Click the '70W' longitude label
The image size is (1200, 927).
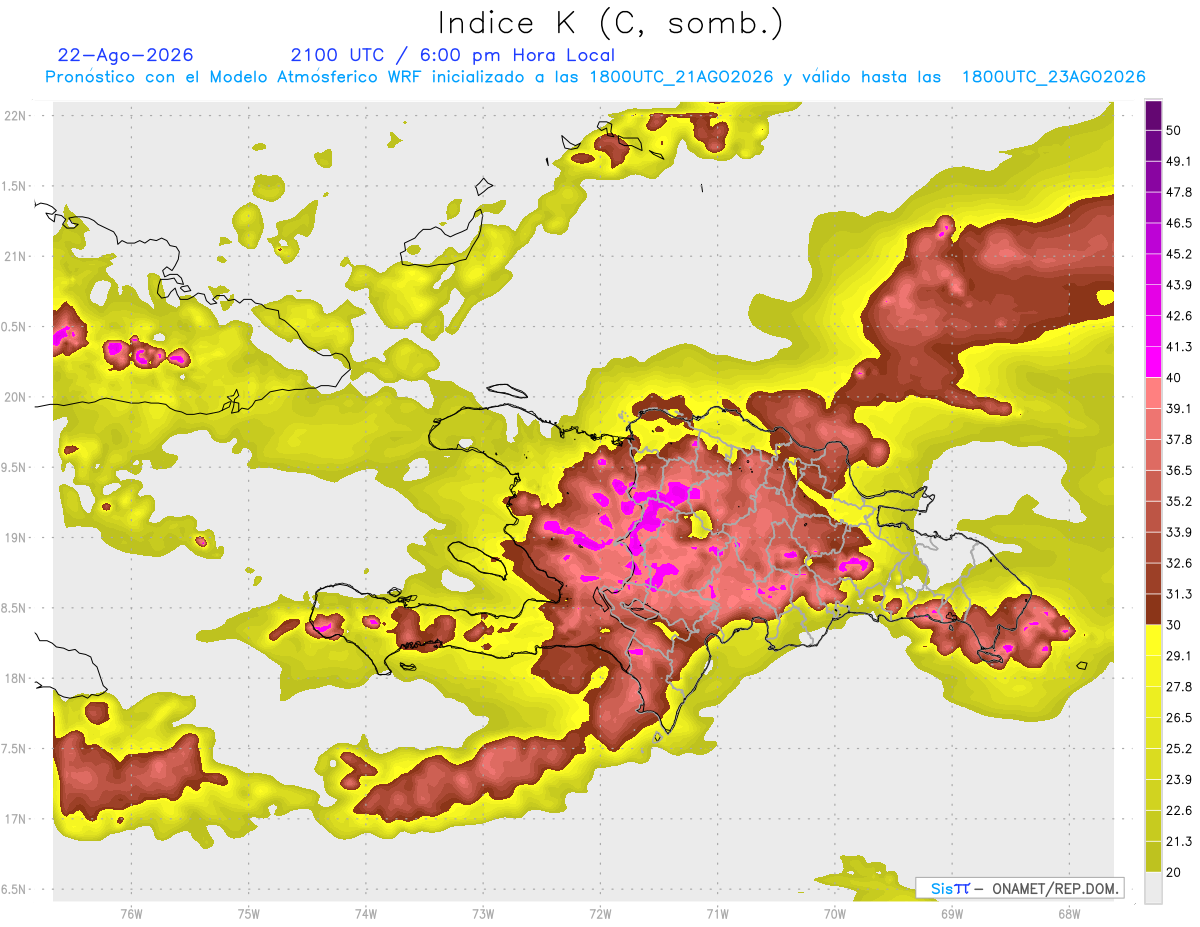click(x=834, y=914)
